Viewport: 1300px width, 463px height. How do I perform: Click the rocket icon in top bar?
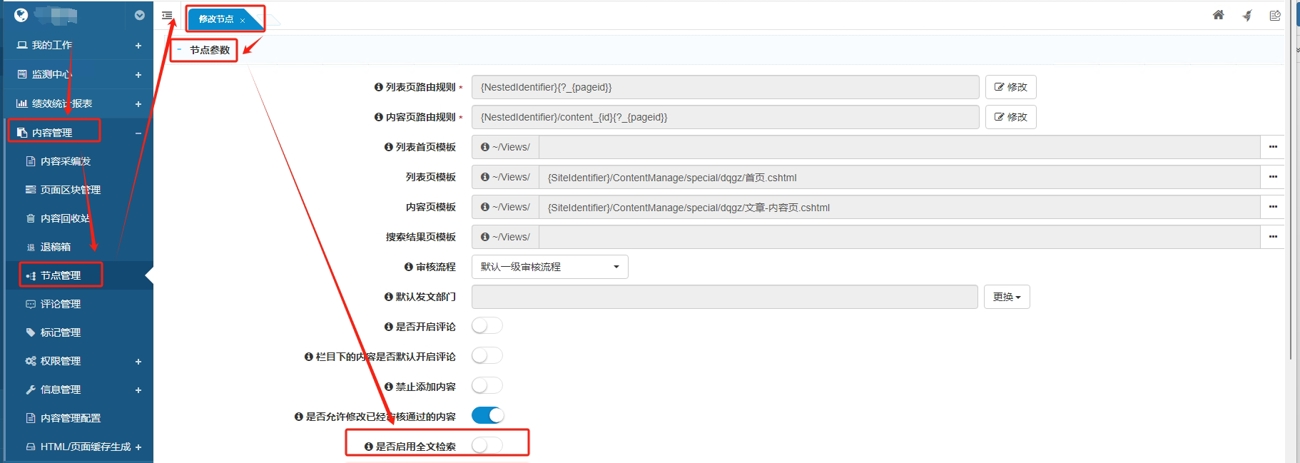coord(1247,15)
